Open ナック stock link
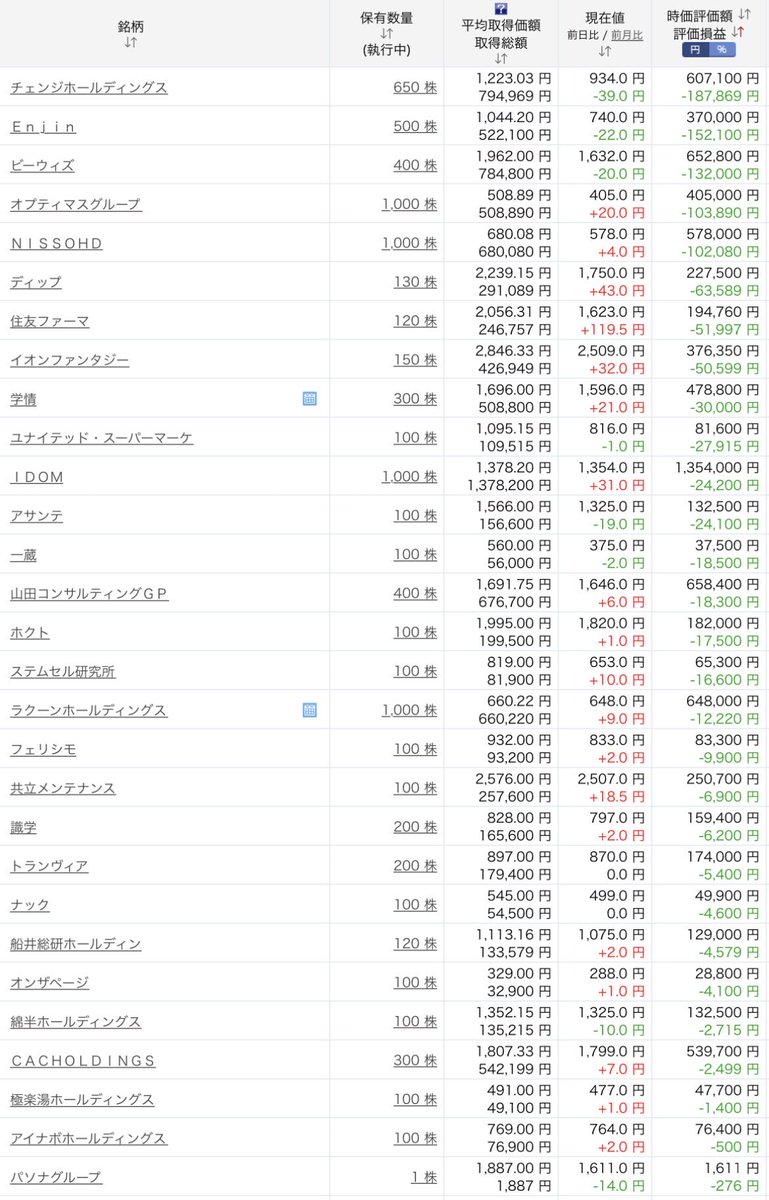Screen dimensions: 769x1200 tap(30, 905)
